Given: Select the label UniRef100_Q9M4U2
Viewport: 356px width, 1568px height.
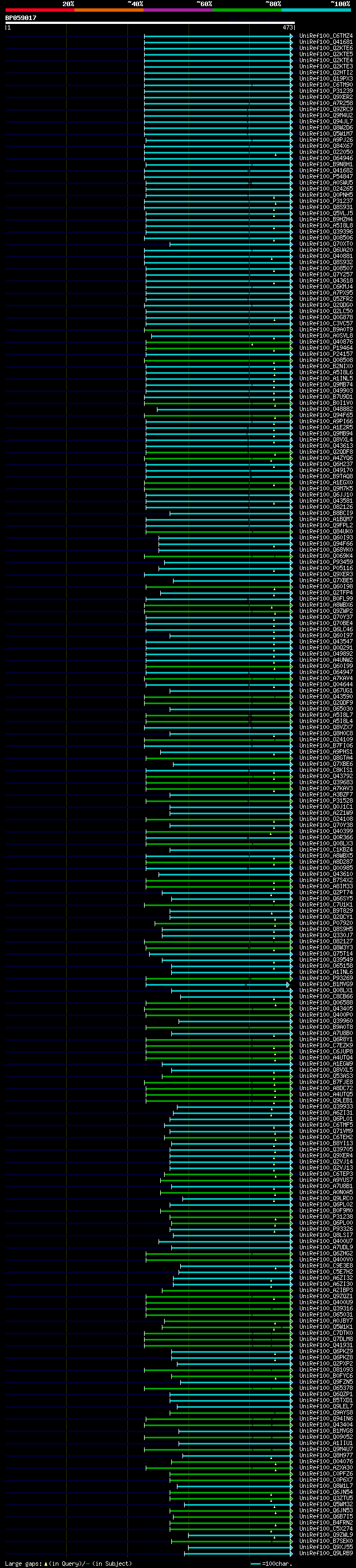Looking at the screenshot, I should pyautogui.click(x=326, y=116).
